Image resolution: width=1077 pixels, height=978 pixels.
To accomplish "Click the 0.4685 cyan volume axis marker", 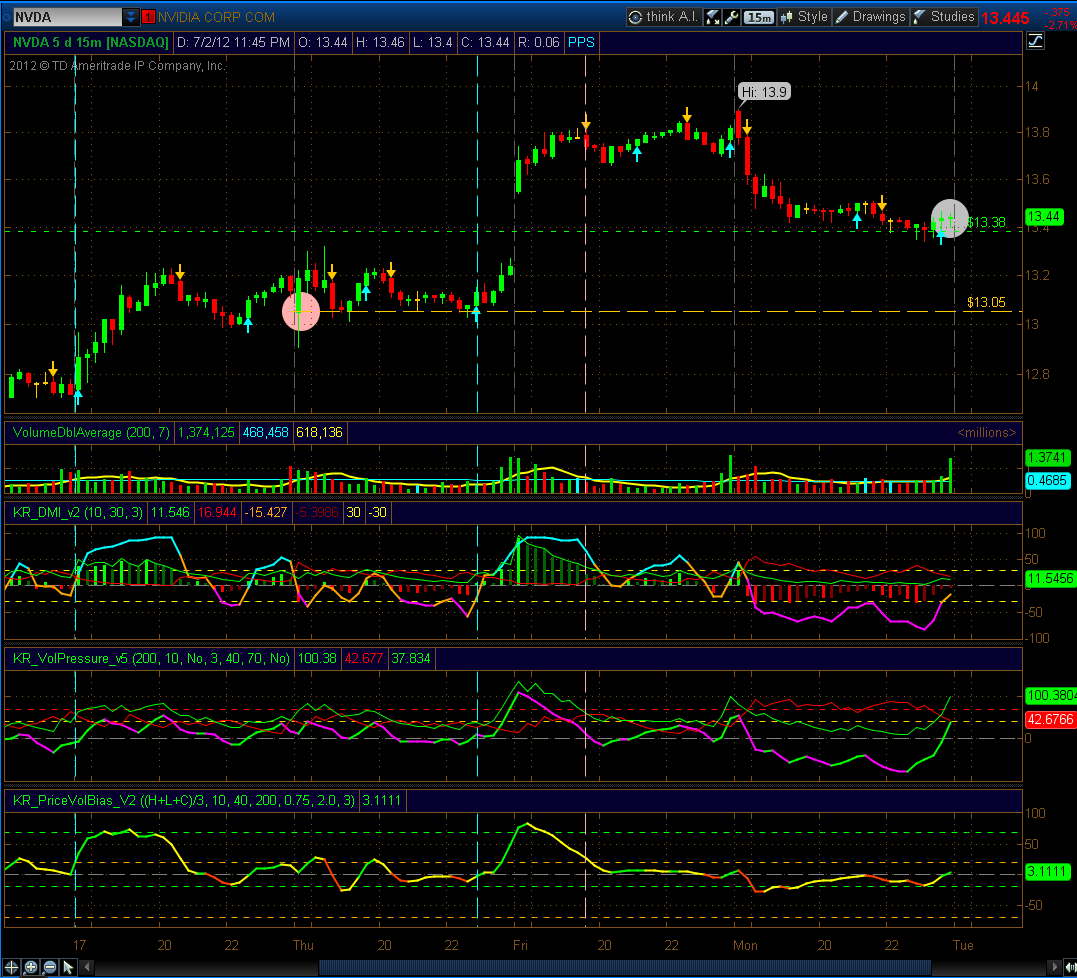I will [x=1047, y=480].
